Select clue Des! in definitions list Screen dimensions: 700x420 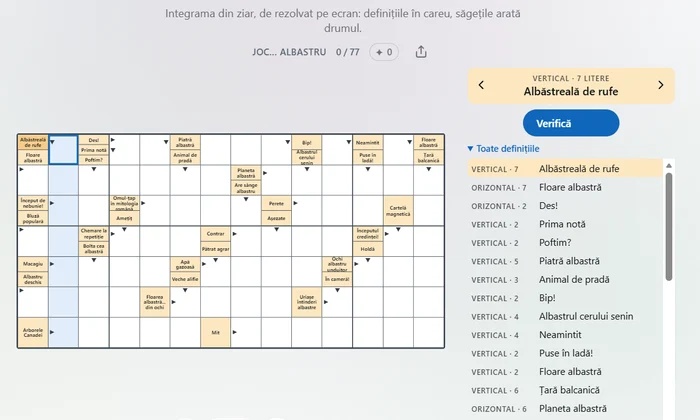(565, 206)
